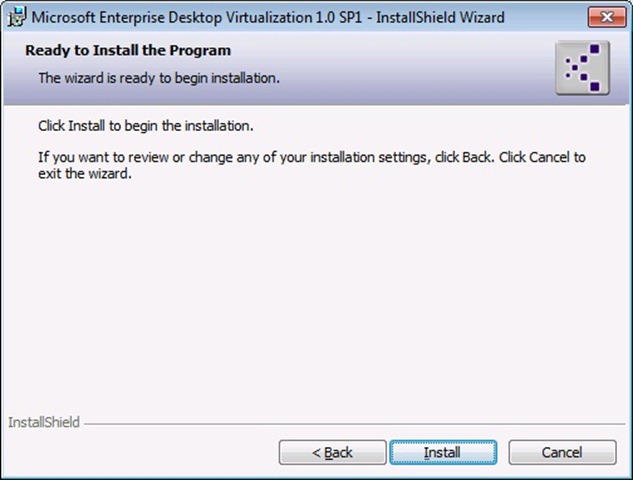Click the 'exit the wizard.' text line
The height and width of the screenshot is (480, 633).
pyautogui.click(x=85, y=173)
